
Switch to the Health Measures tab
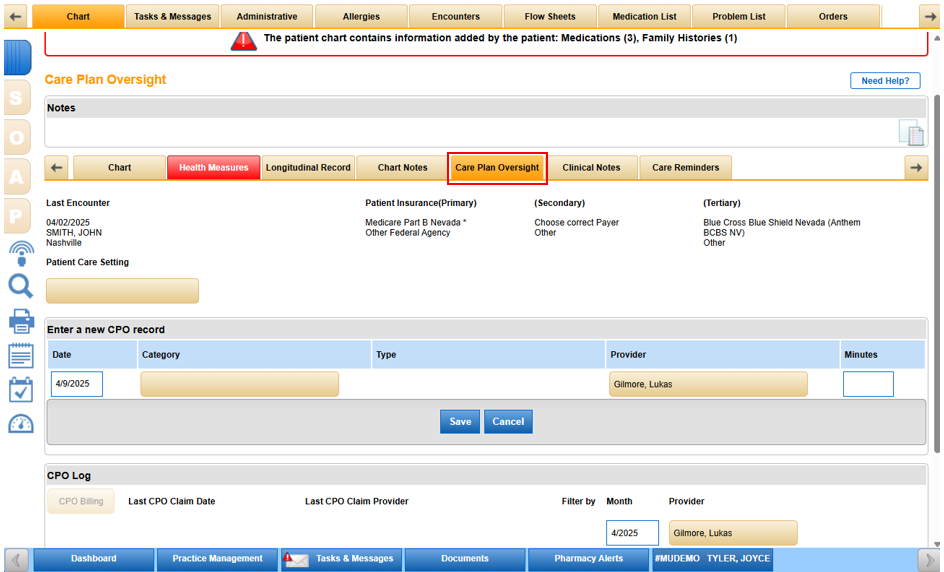(x=213, y=168)
